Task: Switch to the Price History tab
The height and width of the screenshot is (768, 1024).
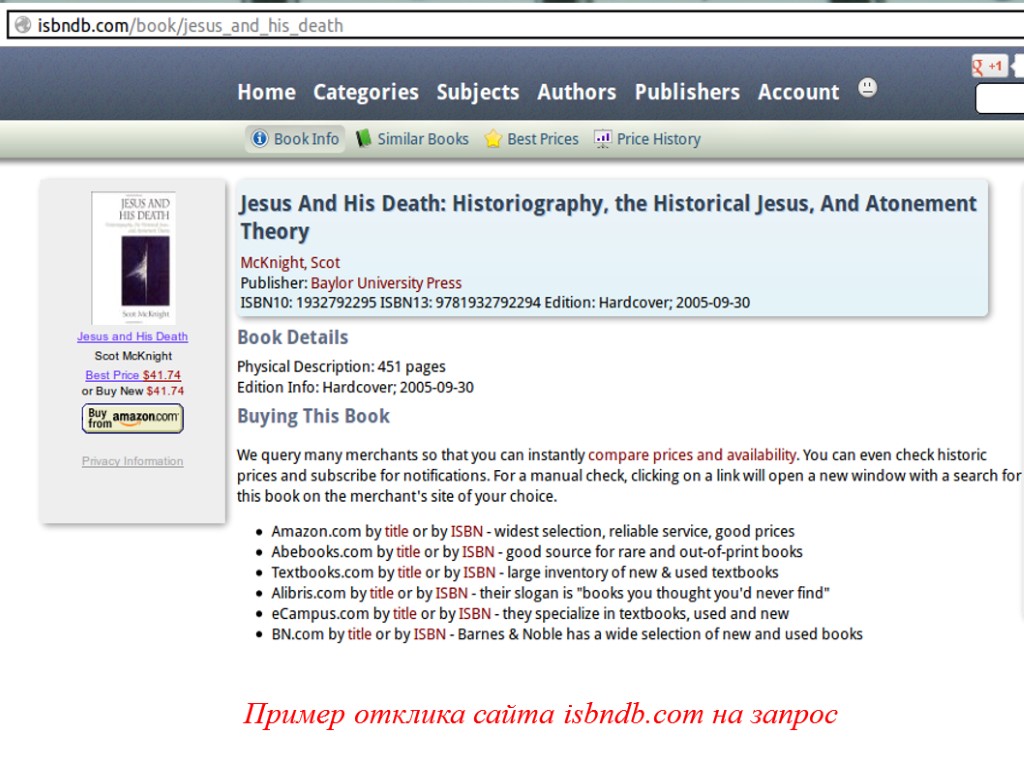Action: tap(647, 138)
